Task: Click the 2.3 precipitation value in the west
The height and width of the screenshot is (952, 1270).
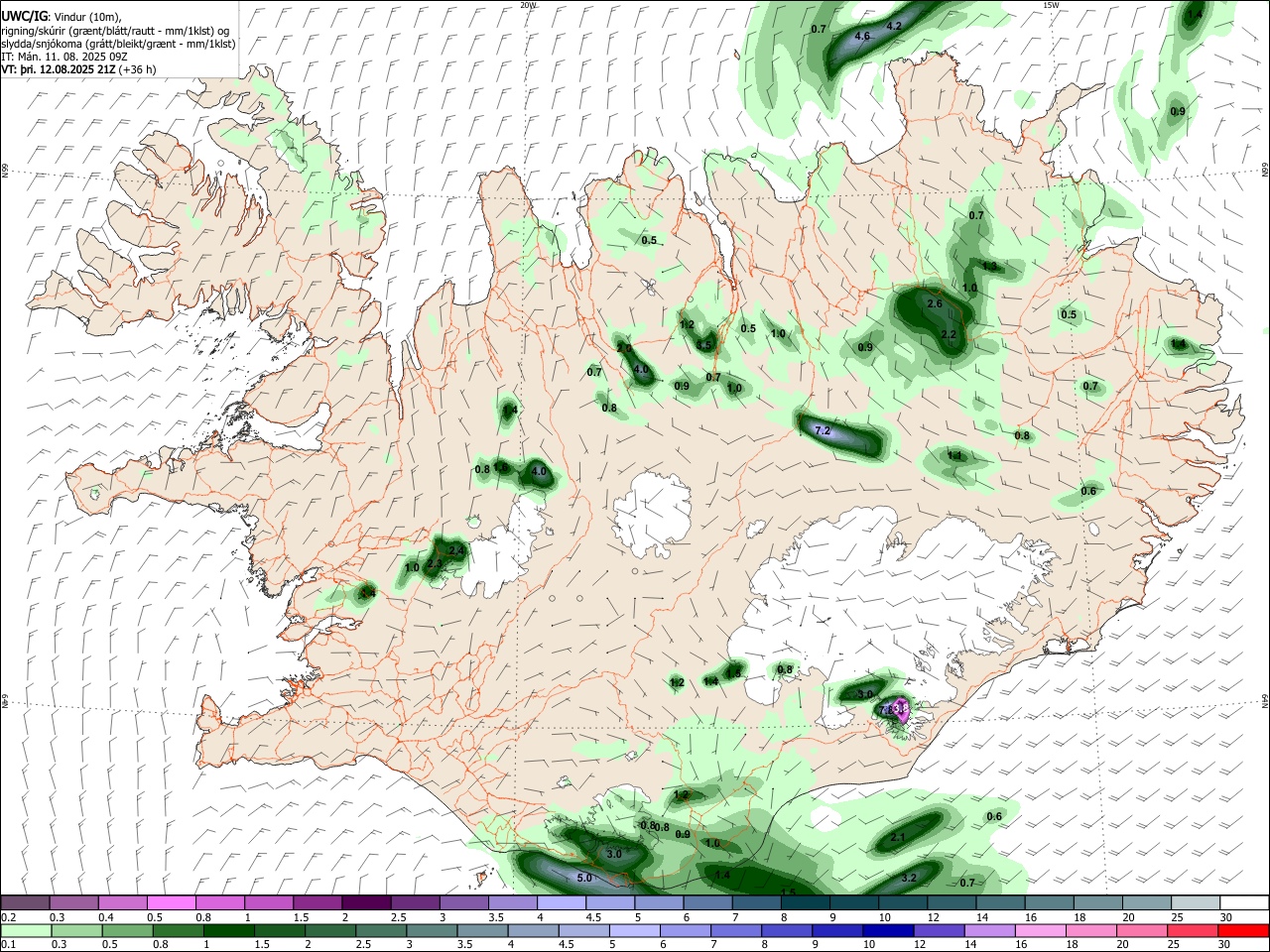Action: point(435,564)
